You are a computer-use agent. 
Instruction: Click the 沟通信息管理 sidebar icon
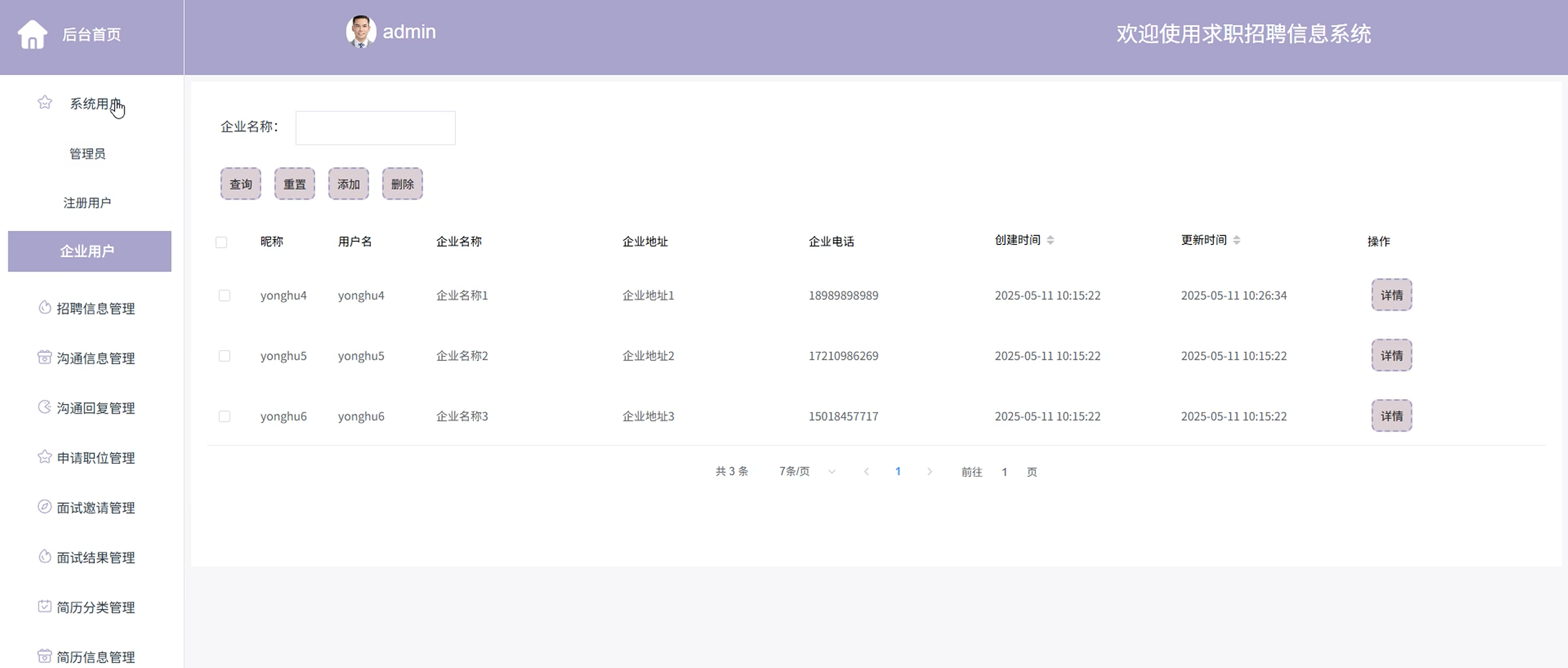coord(45,357)
